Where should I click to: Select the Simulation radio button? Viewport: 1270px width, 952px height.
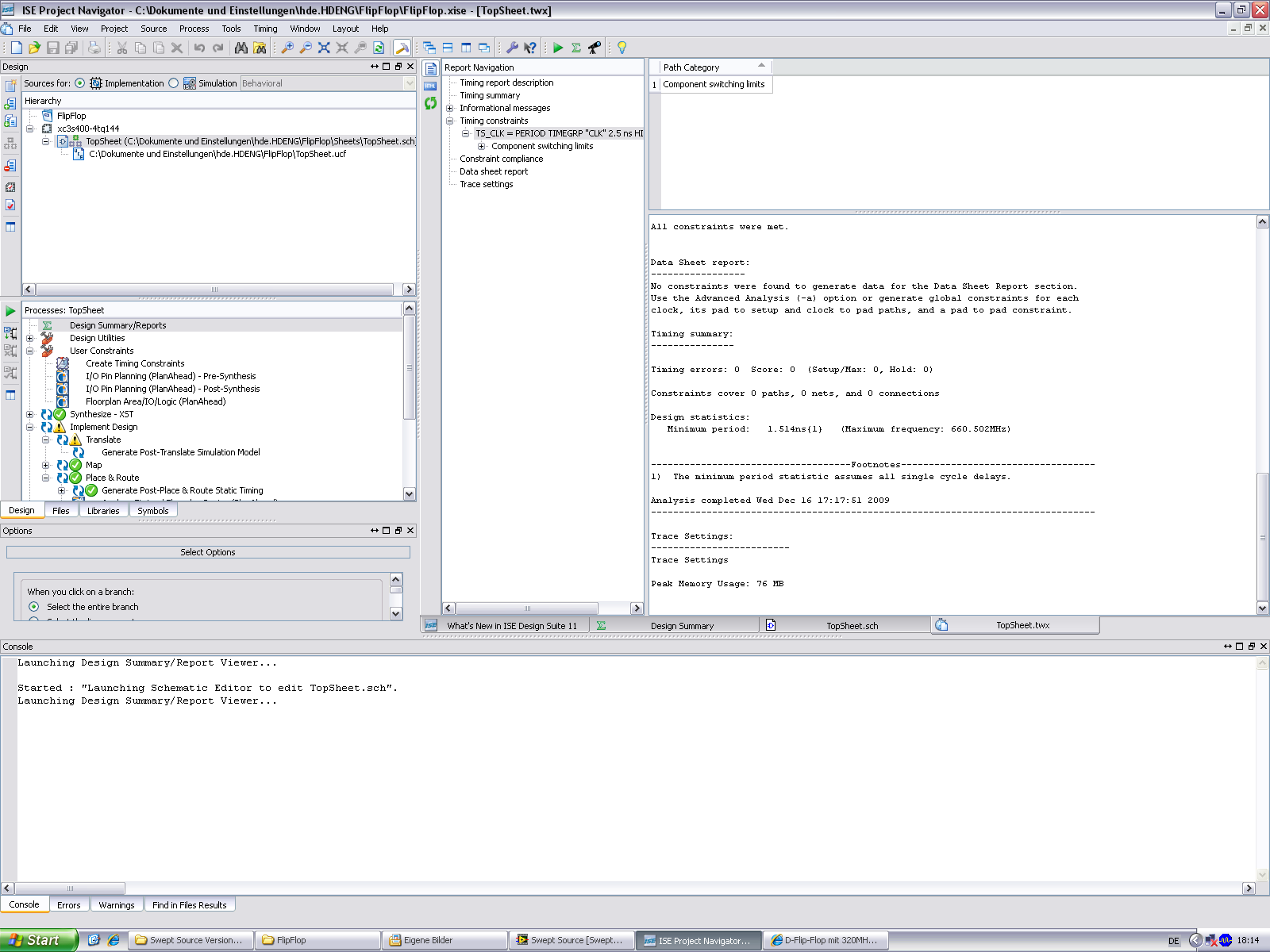coord(174,83)
